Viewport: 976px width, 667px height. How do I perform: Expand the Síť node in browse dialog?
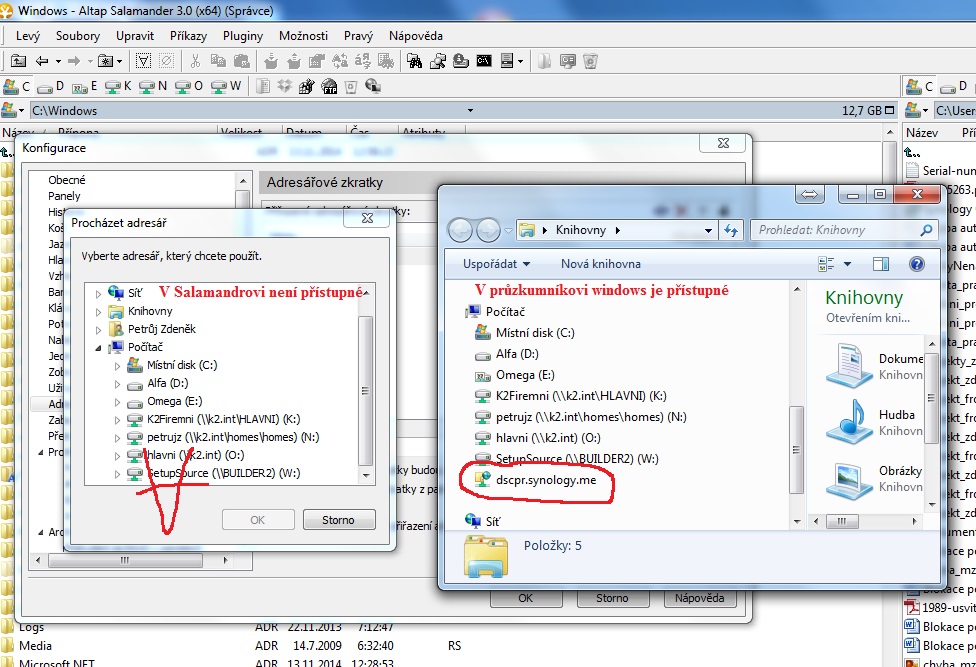coord(98,294)
